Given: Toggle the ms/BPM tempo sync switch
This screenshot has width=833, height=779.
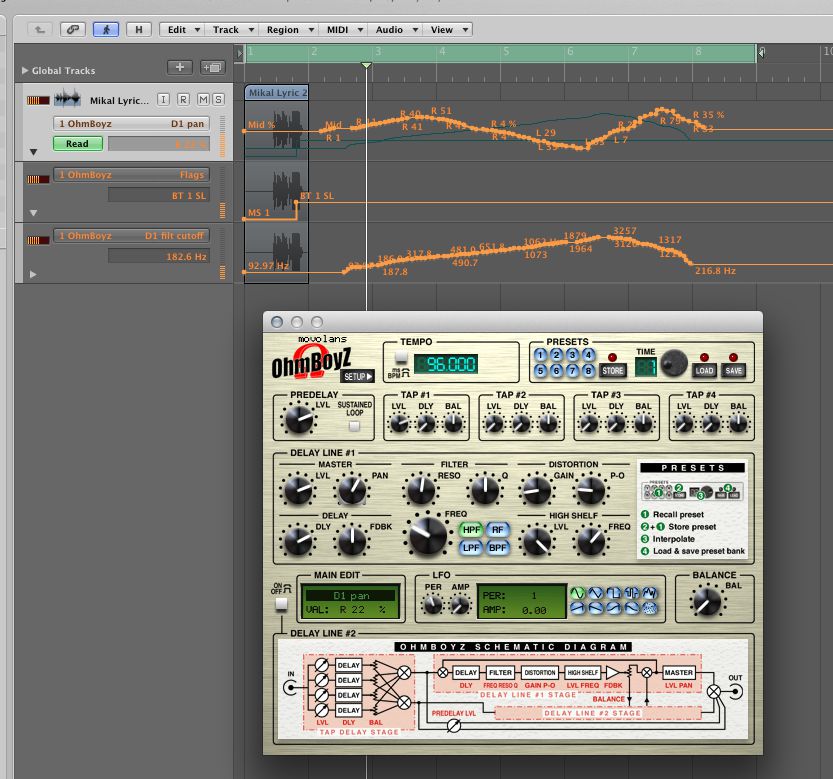Looking at the screenshot, I should coord(401,357).
